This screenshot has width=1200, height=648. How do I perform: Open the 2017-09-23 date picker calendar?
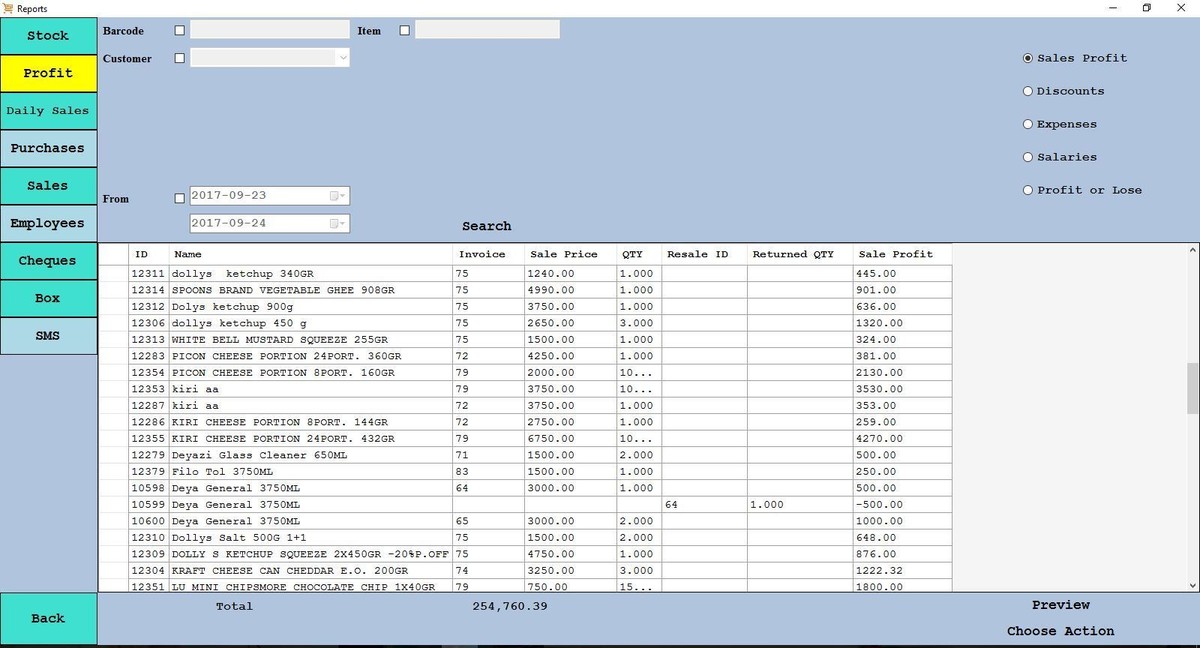(x=339, y=196)
